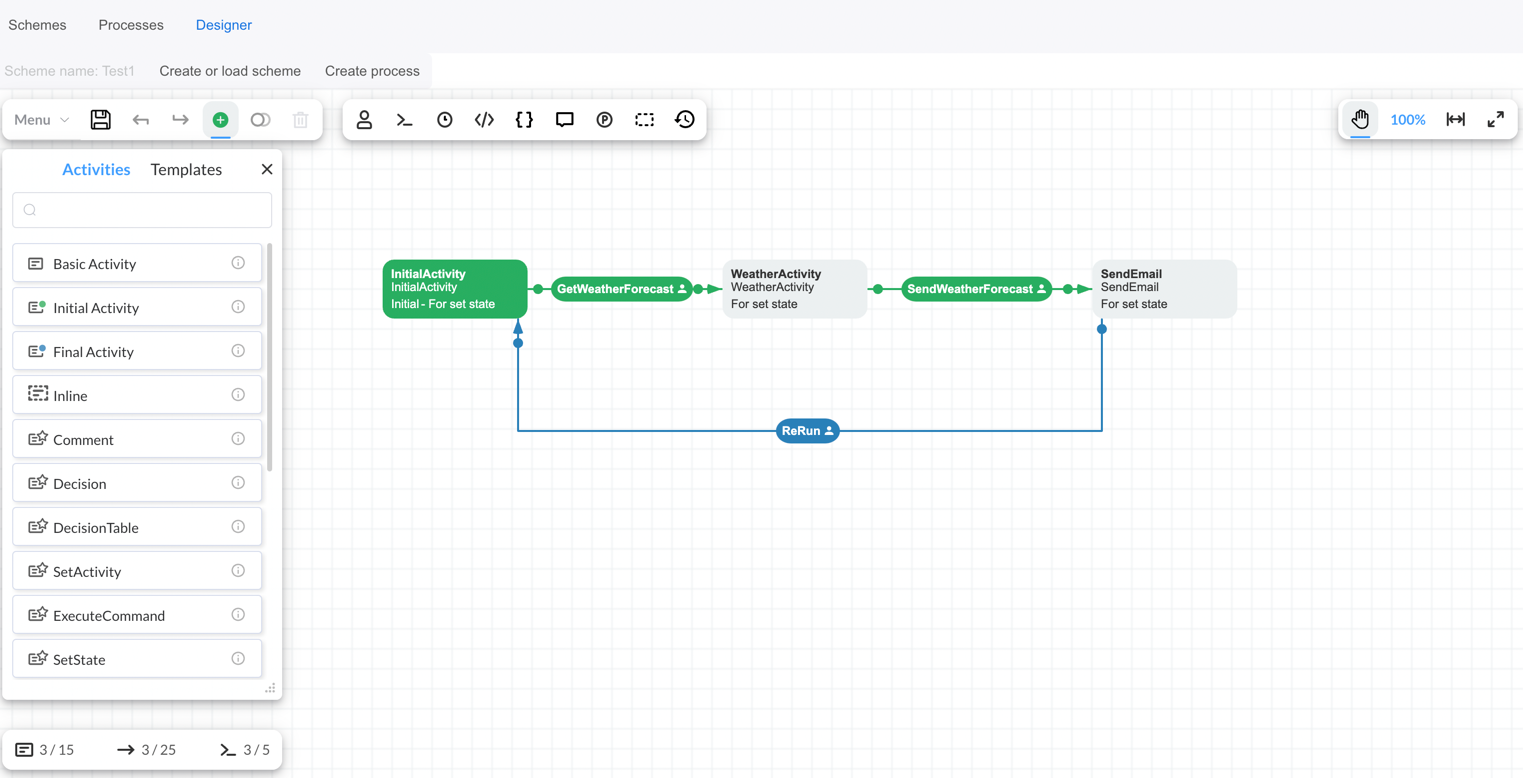Show info for SetState
Screen dimensions: 1523x778
[238, 659]
